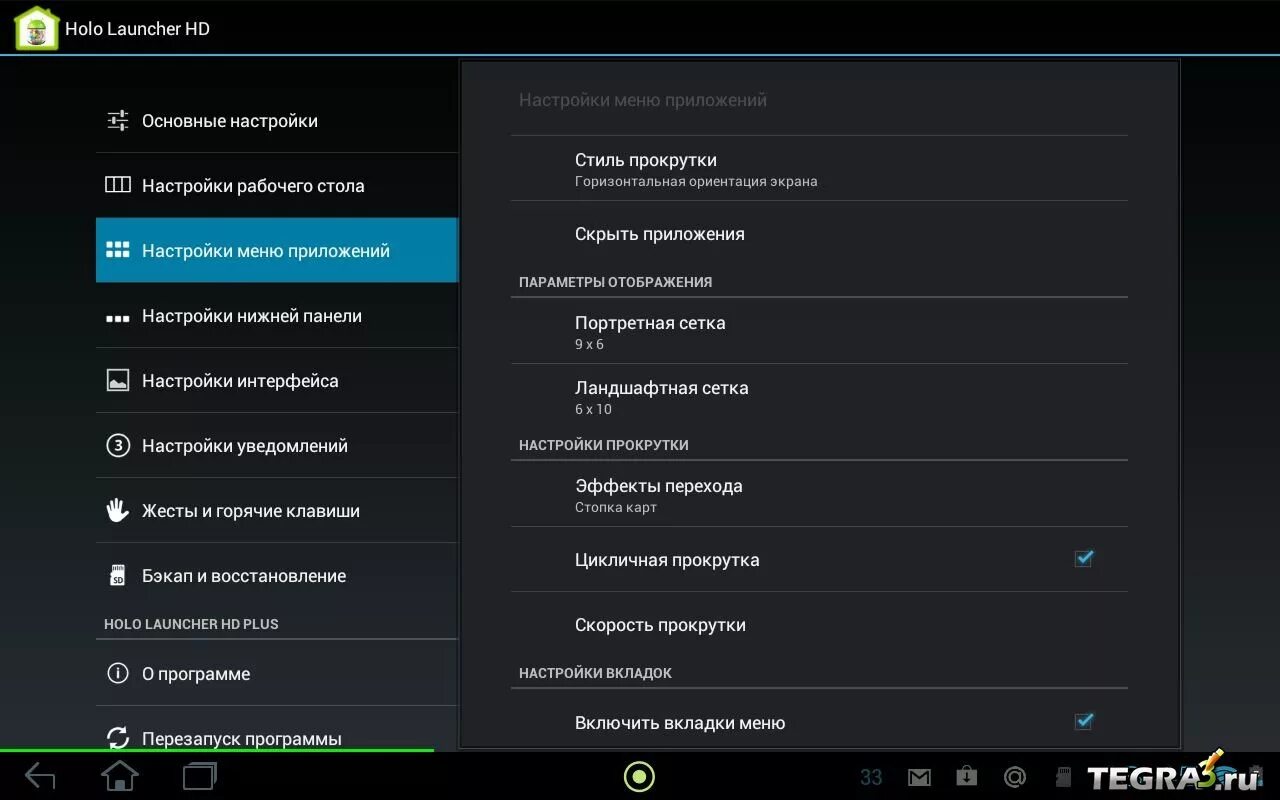Click the Перезапуск программы refresh icon

[x=118, y=738]
